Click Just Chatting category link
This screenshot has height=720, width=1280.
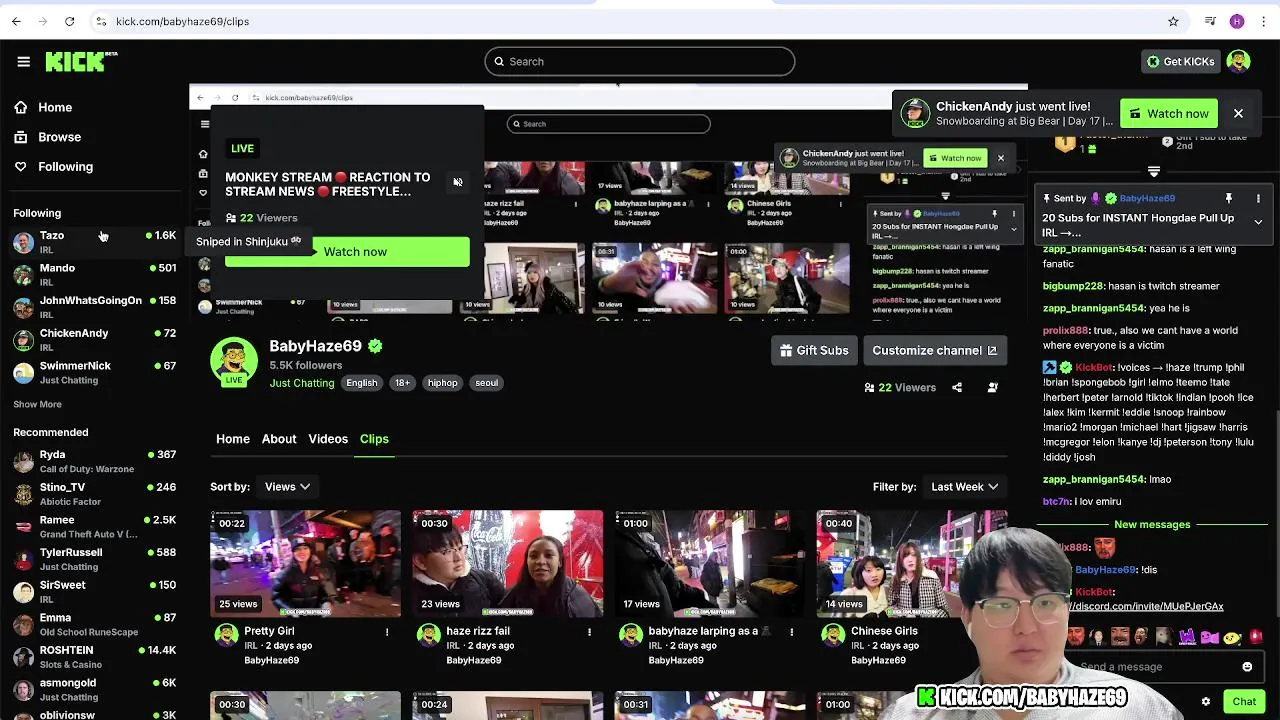pyautogui.click(x=301, y=383)
